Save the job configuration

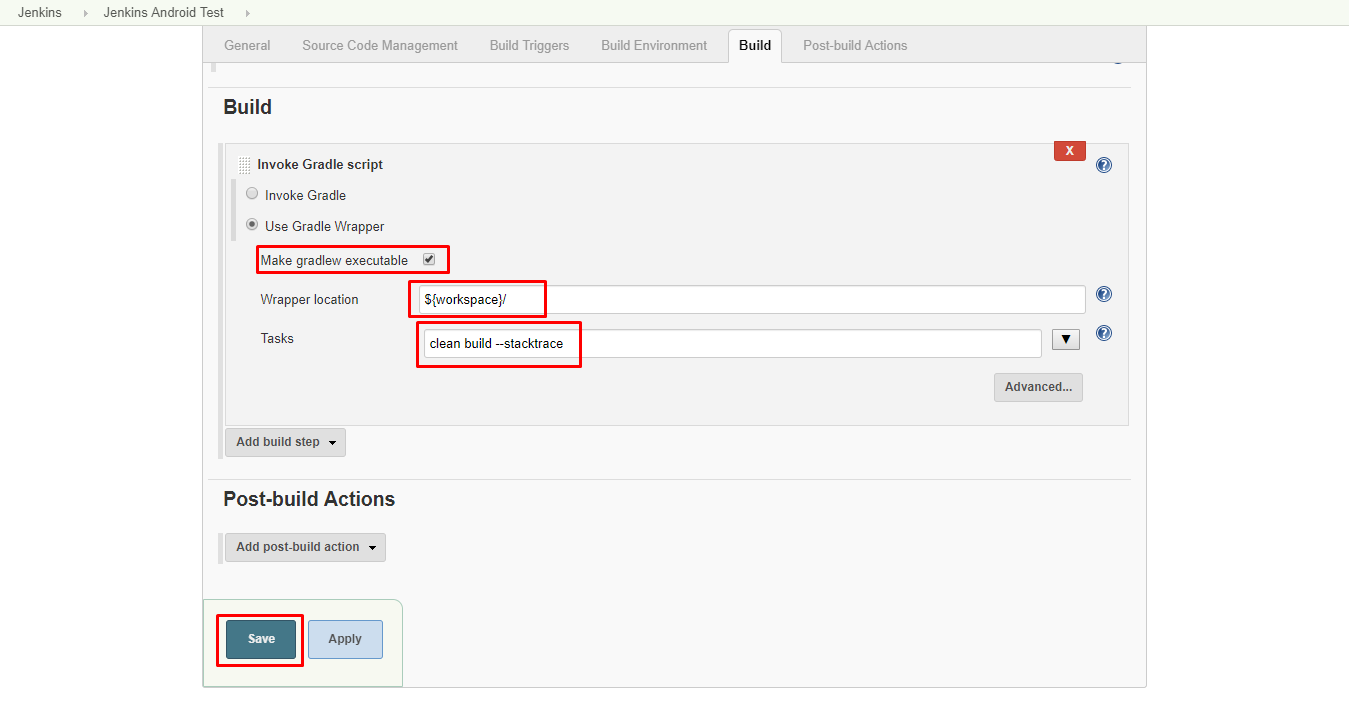coord(259,638)
